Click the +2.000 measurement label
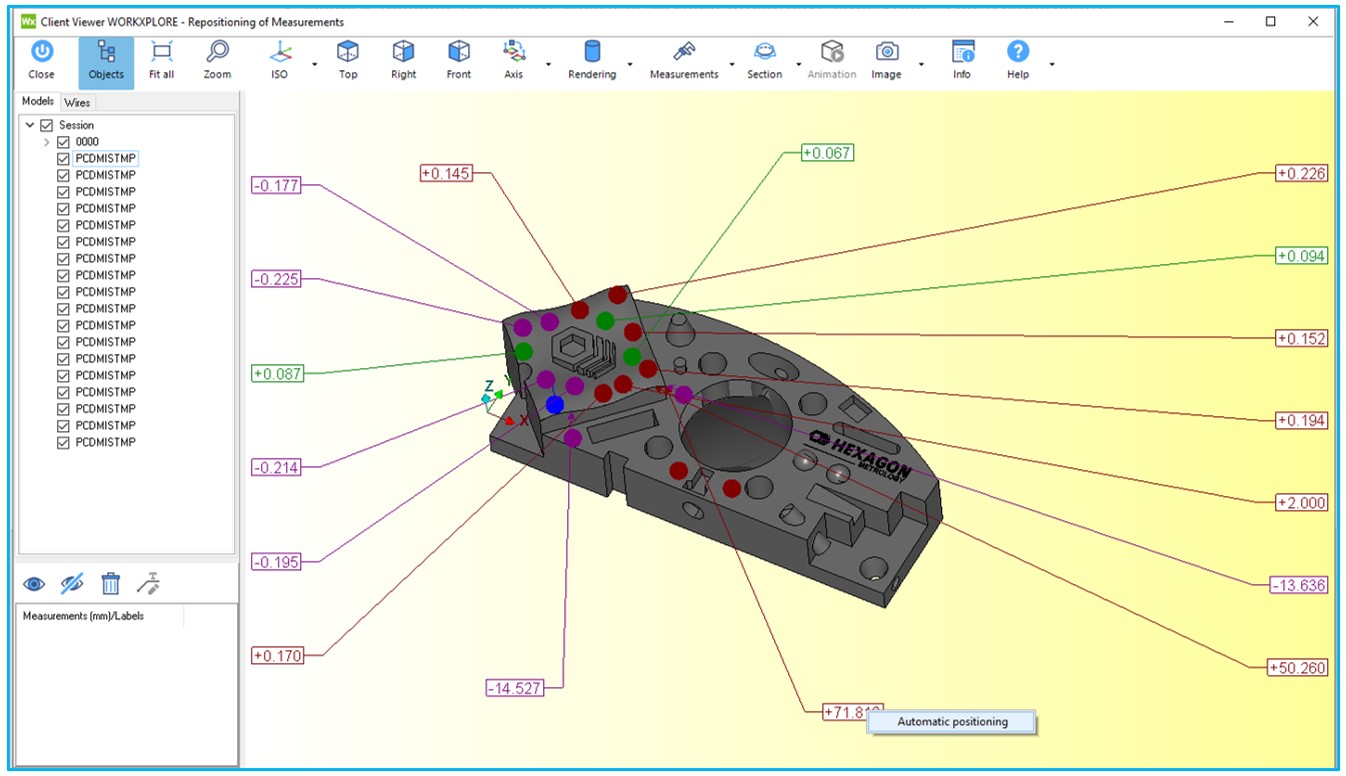 click(x=1302, y=503)
